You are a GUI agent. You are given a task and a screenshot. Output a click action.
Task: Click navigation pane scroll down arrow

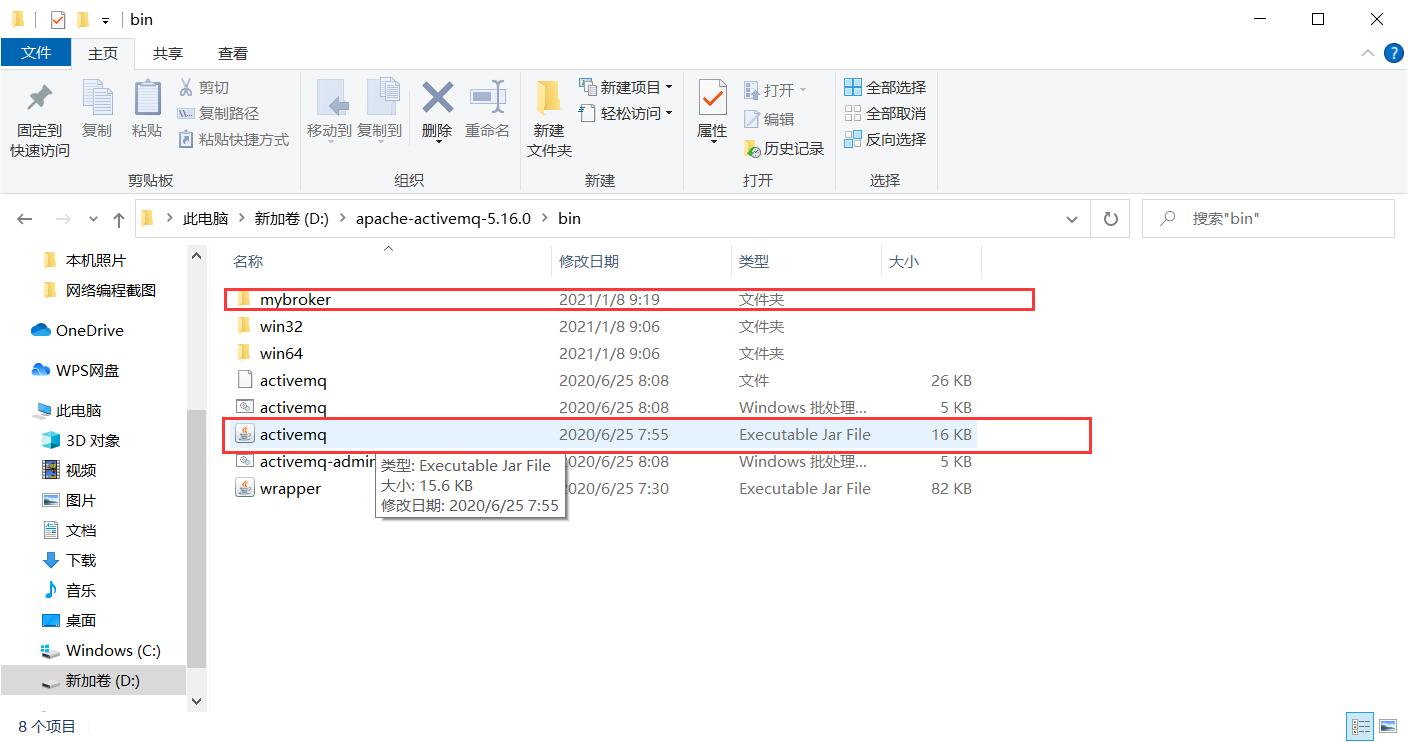tap(196, 702)
